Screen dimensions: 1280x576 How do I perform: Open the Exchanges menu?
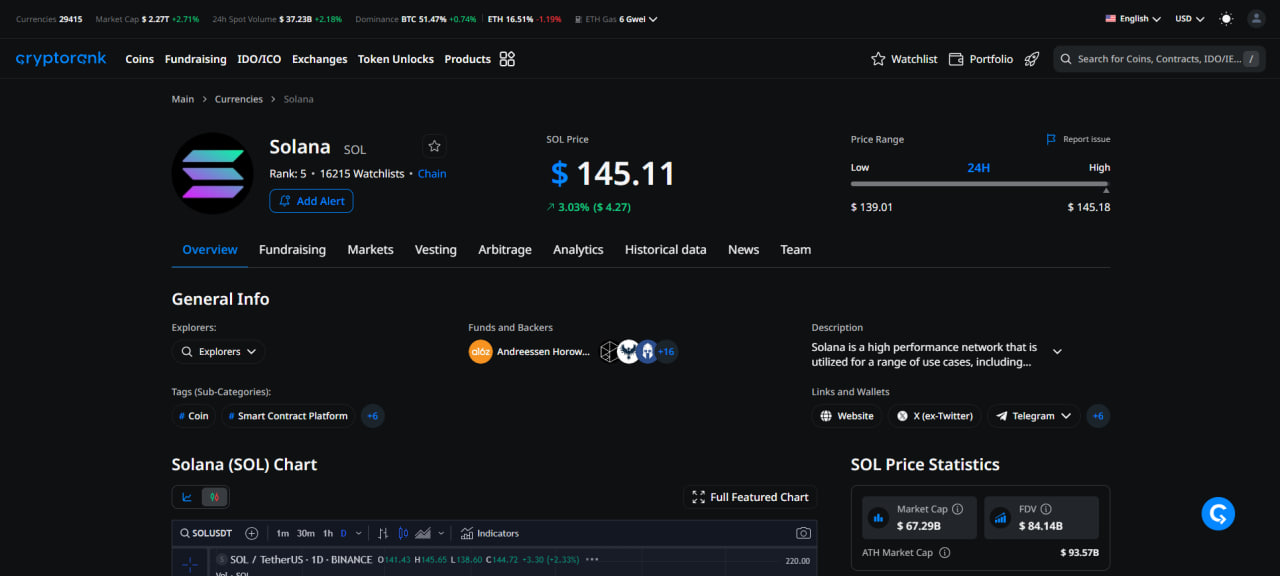tap(320, 59)
